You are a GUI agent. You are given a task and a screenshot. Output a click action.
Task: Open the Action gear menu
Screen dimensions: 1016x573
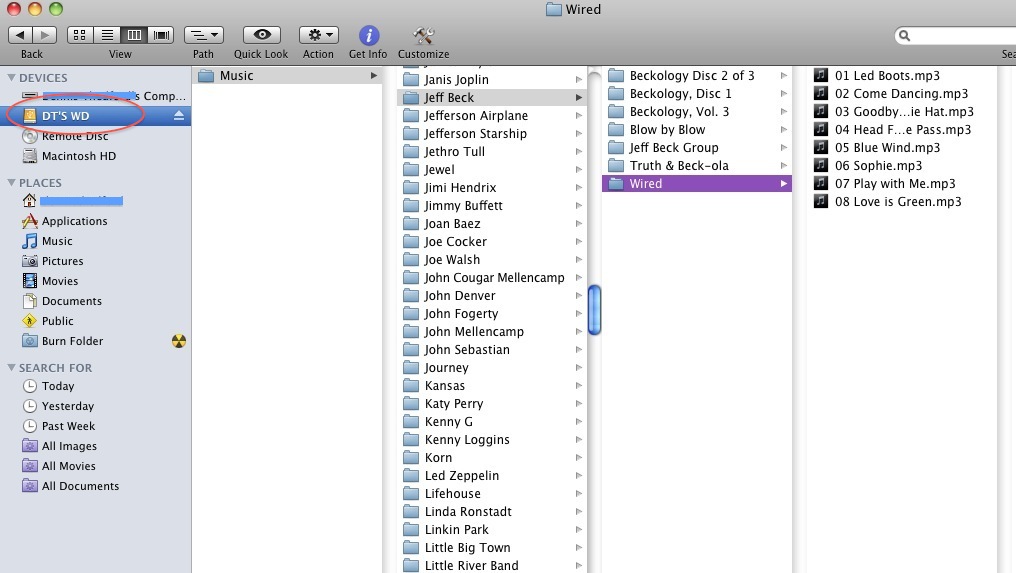tap(319, 34)
